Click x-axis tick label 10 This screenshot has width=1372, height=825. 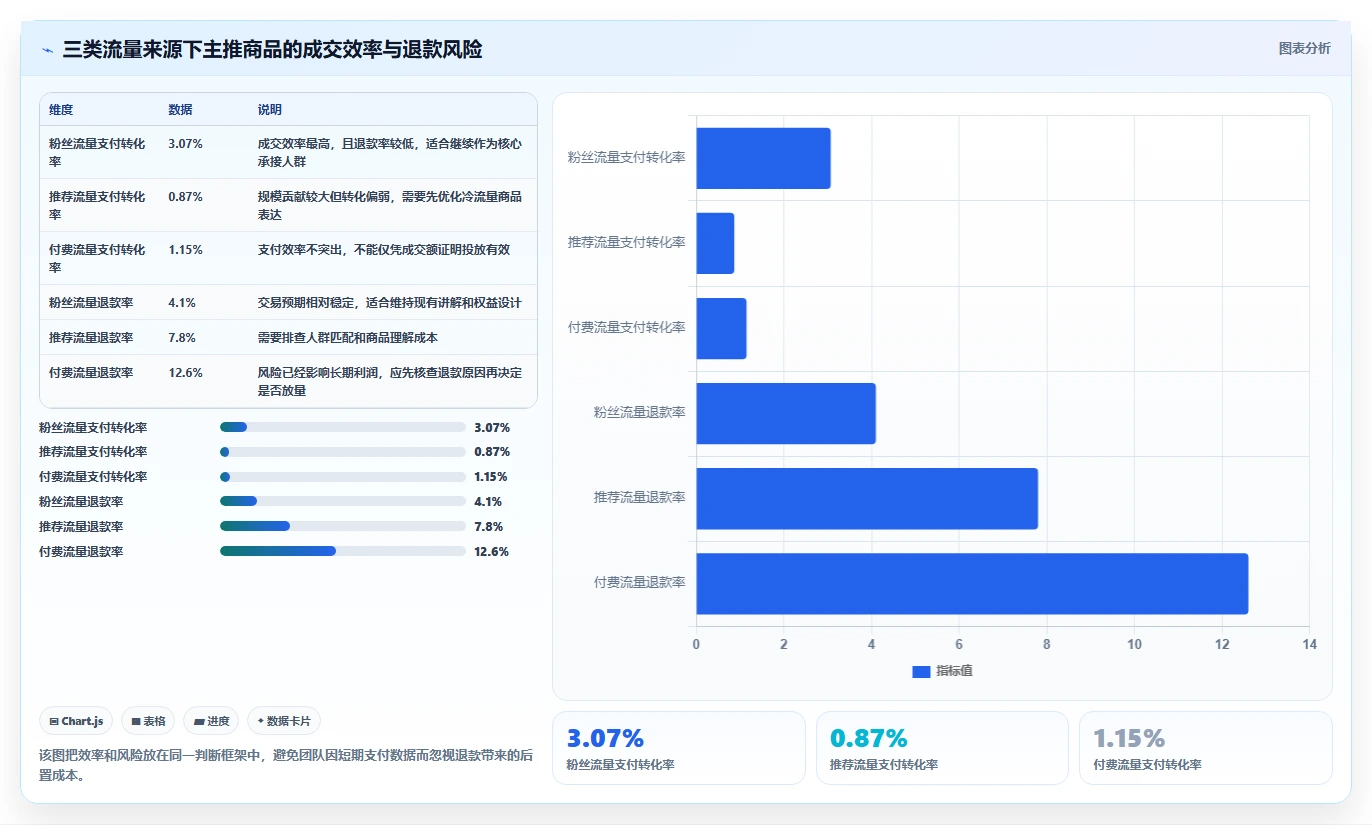point(1134,644)
